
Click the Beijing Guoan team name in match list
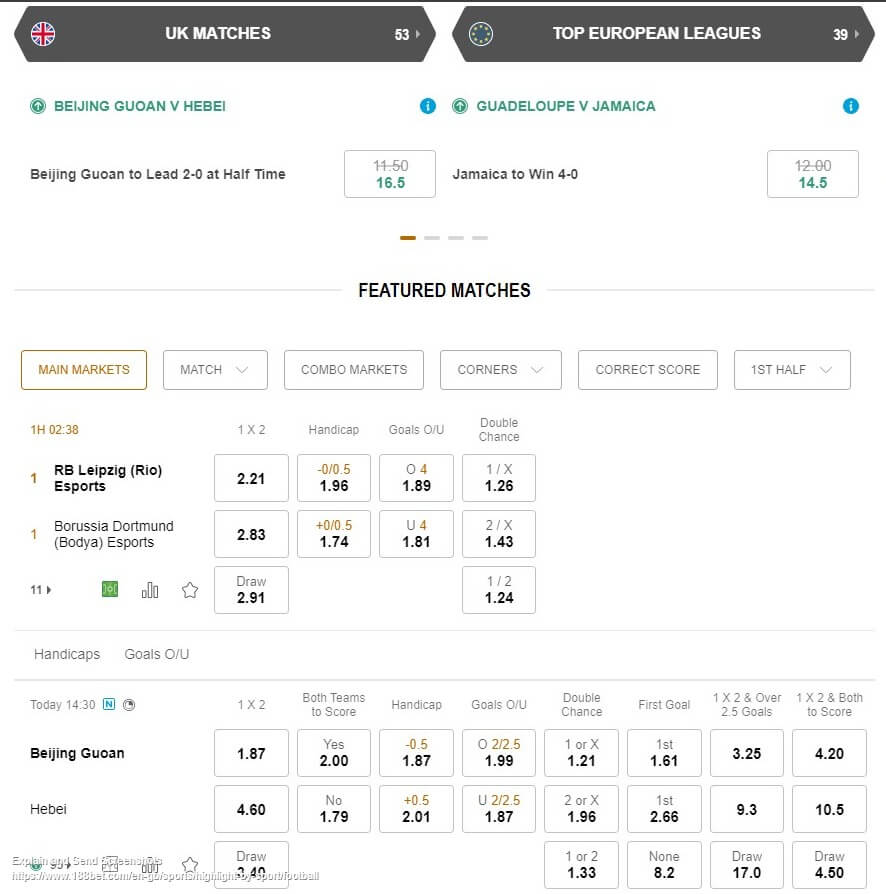[77, 753]
